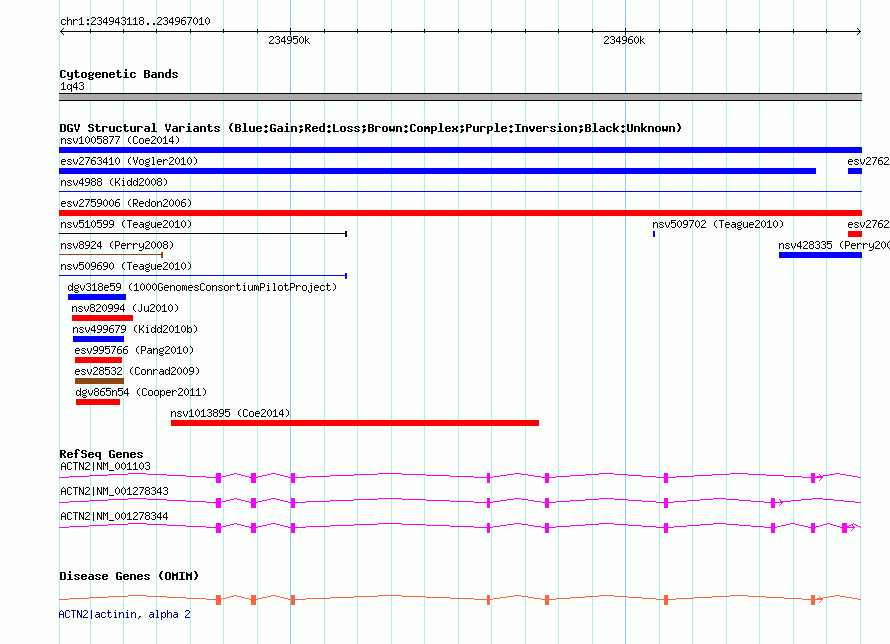Image resolution: width=890 pixels, height=644 pixels.
Task: Click the dgv865n54 (Cooper2011) red bar
Action: (98, 402)
